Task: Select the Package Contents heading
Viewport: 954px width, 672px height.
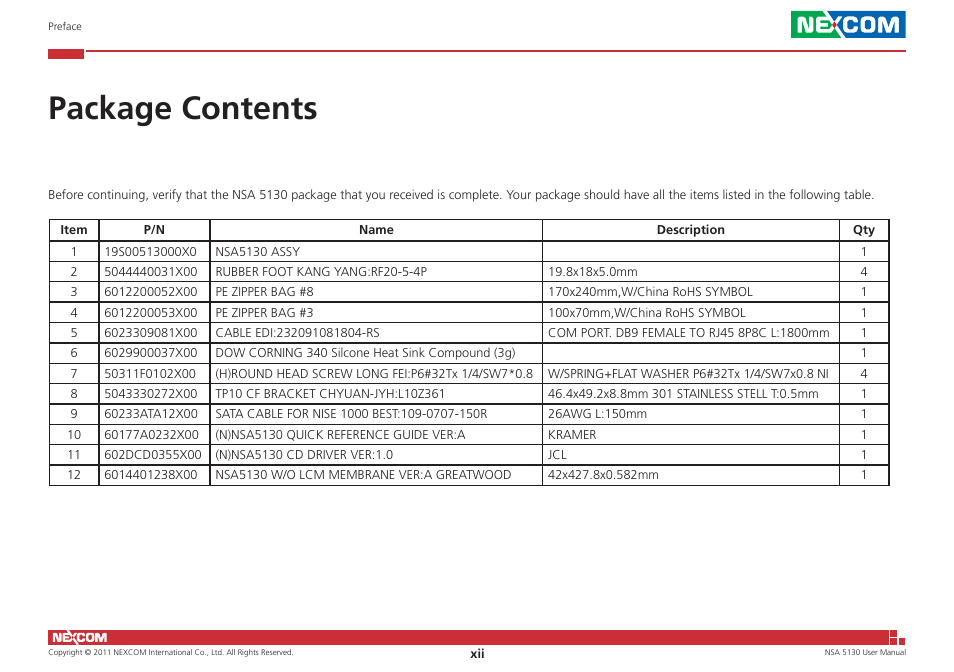Action: tap(183, 109)
